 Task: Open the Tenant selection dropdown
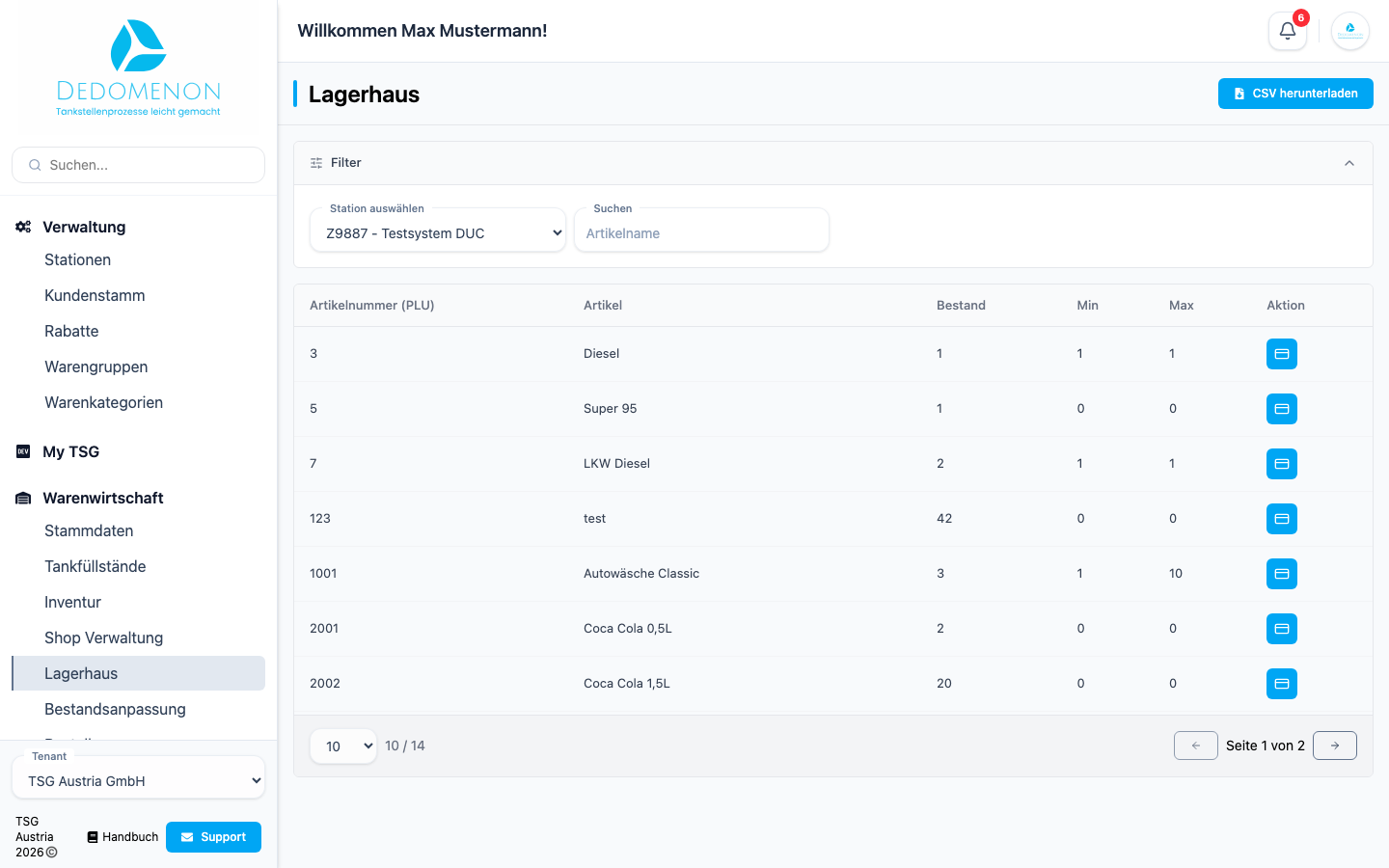pos(138,781)
